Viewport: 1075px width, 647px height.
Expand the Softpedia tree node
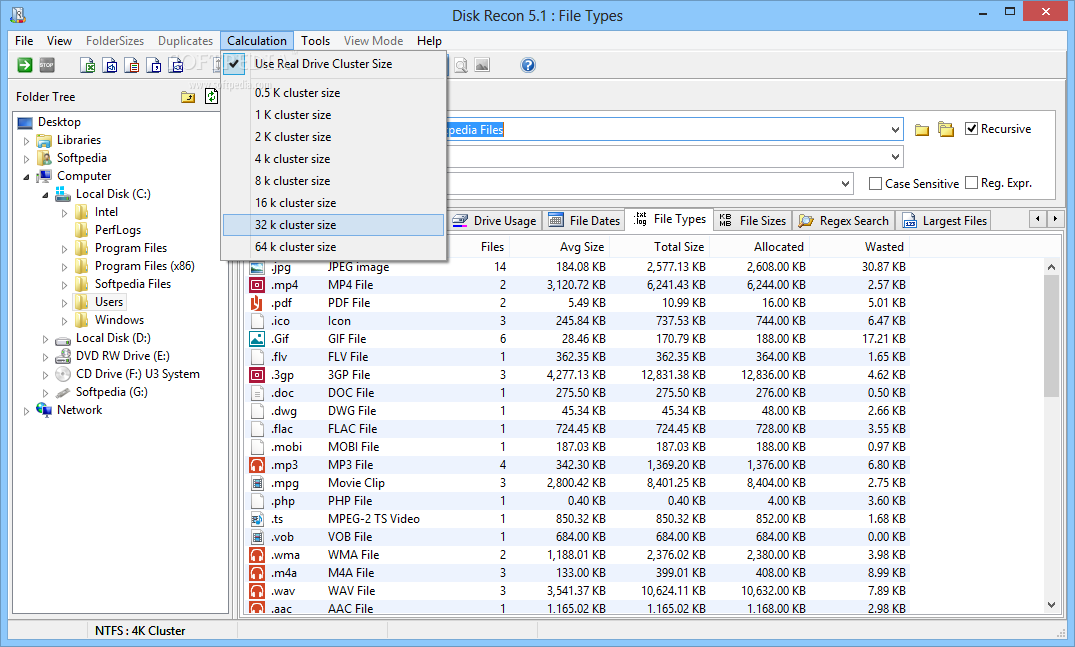pos(27,158)
